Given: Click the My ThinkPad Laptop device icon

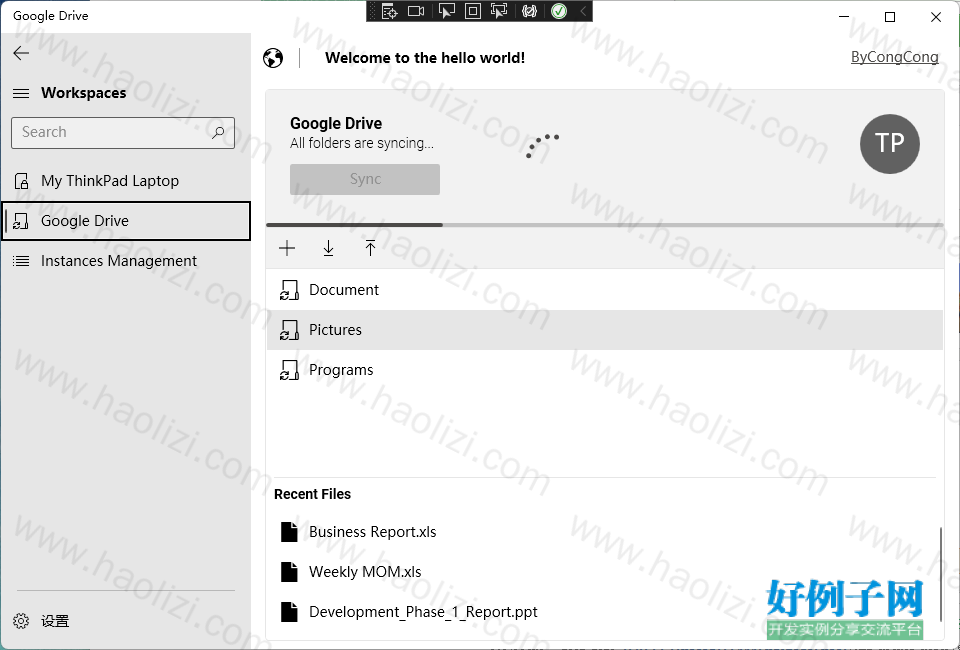Looking at the screenshot, I should point(21,181).
